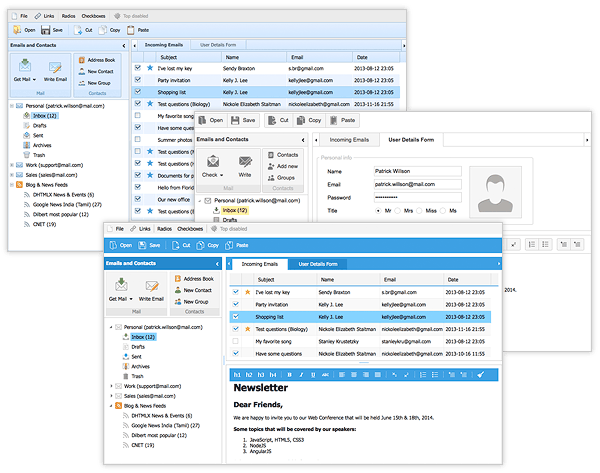Click Open in the blue front window toolbar
Image resolution: width=600 pixels, height=473 pixels.
click(x=121, y=245)
